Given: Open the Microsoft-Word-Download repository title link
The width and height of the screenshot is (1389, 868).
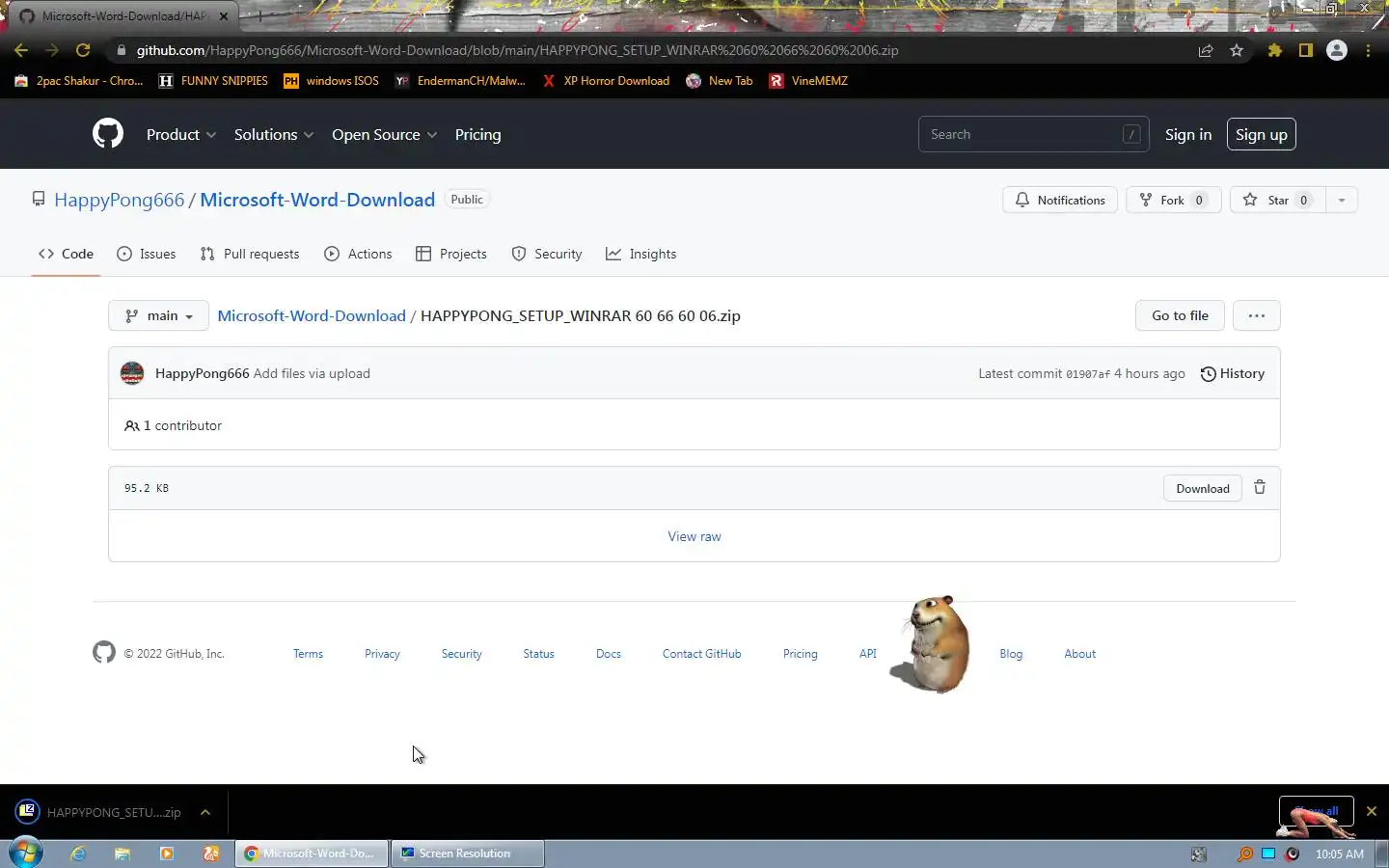Looking at the screenshot, I should 317,200.
